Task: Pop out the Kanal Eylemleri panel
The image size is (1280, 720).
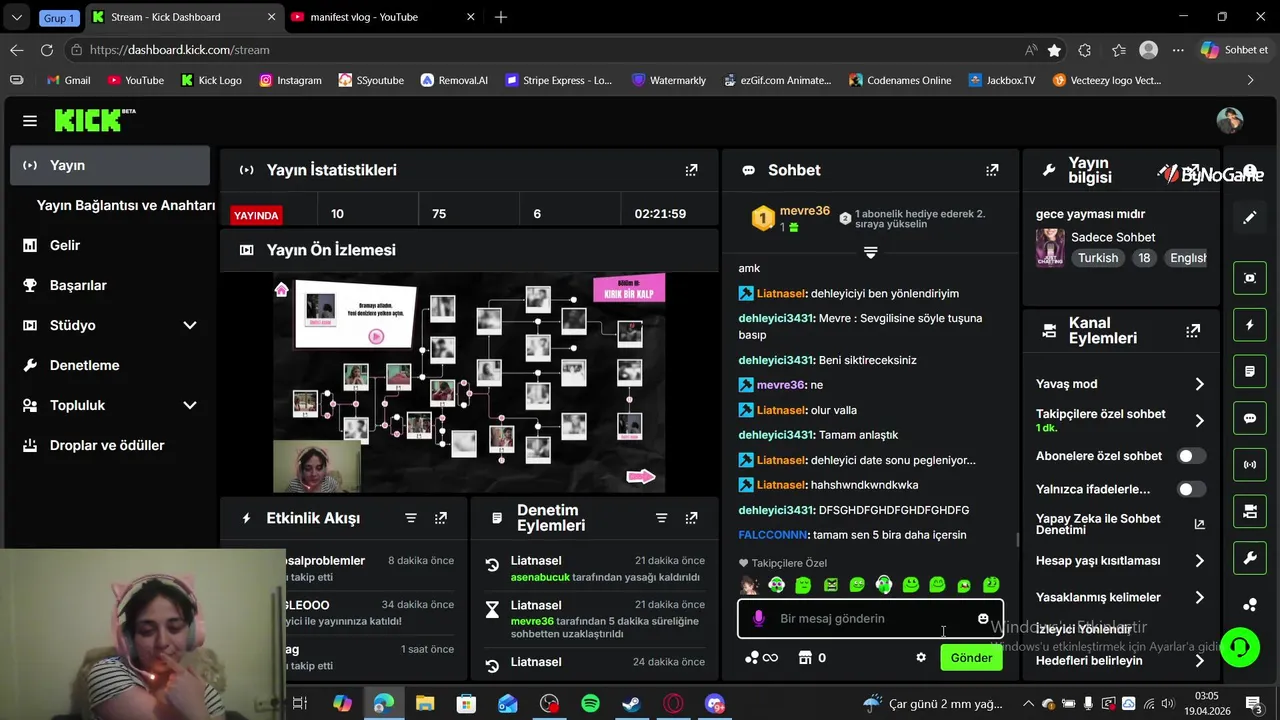Action: click(1192, 330)
